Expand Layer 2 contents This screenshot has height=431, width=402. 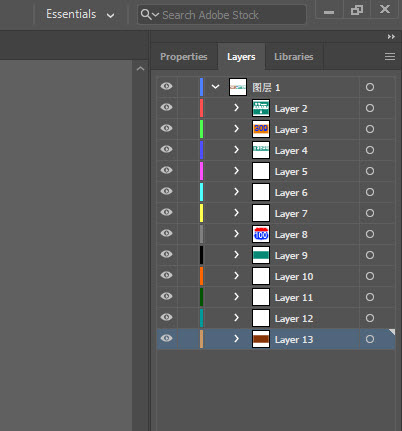pyautogui.click(x=236, y=108)
